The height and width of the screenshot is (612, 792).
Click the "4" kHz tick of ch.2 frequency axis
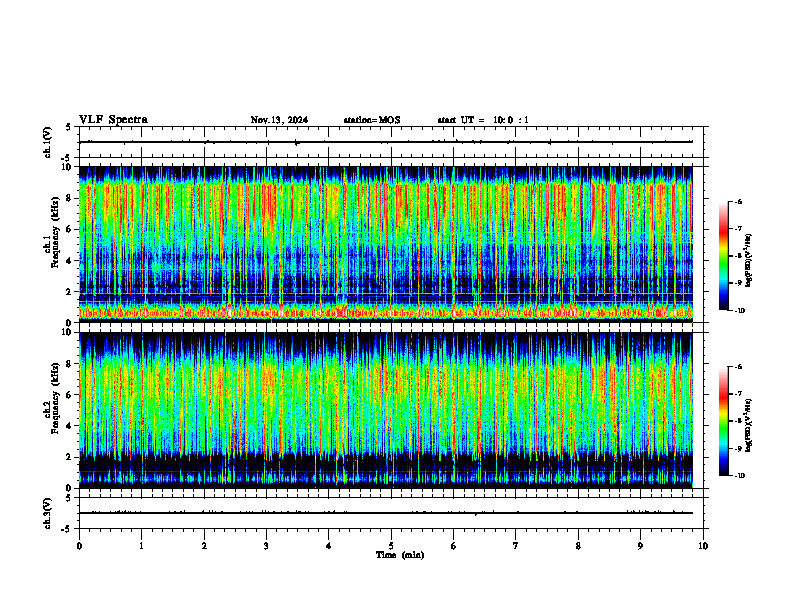(71, 426)
